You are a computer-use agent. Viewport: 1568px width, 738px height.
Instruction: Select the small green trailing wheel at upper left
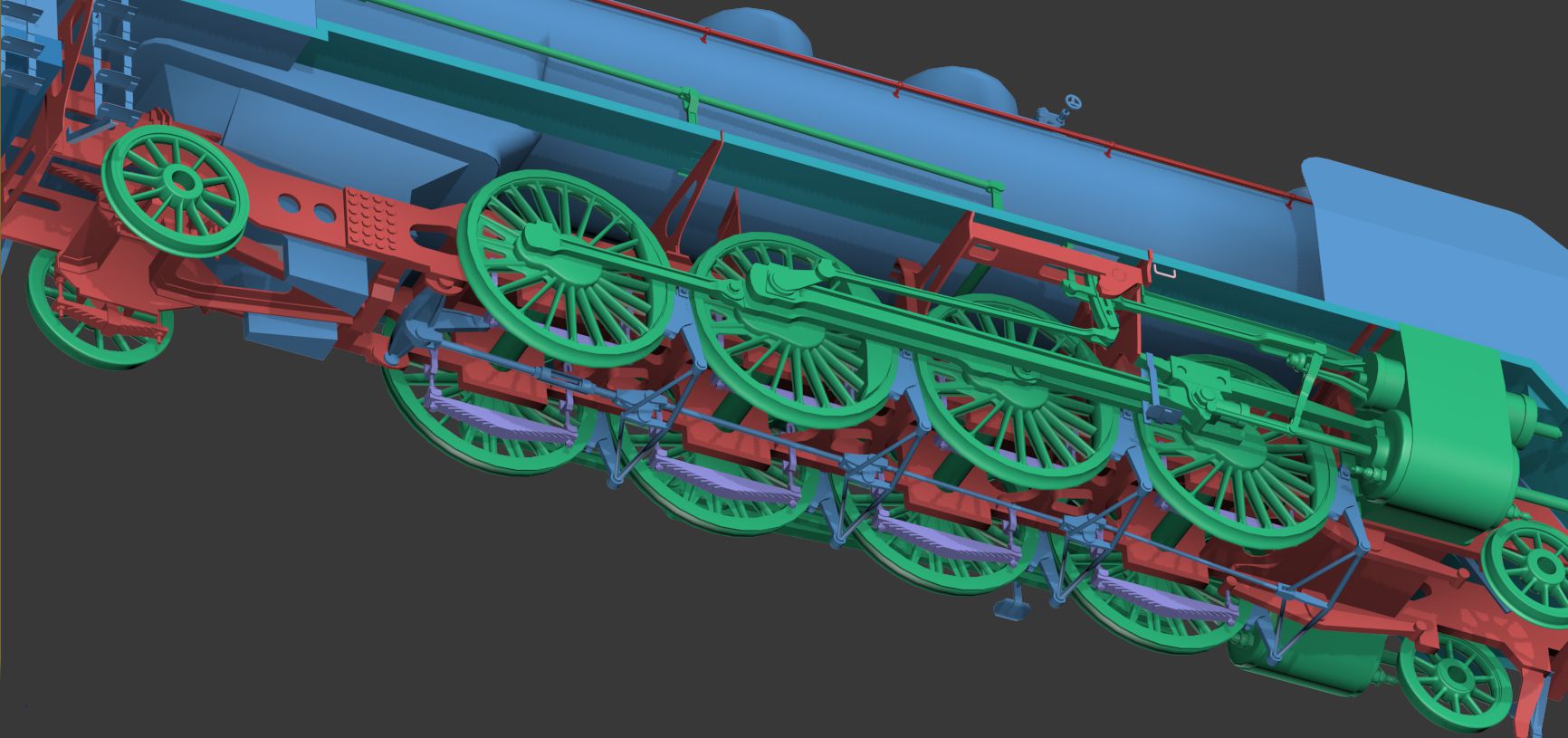tap(175, 188)
